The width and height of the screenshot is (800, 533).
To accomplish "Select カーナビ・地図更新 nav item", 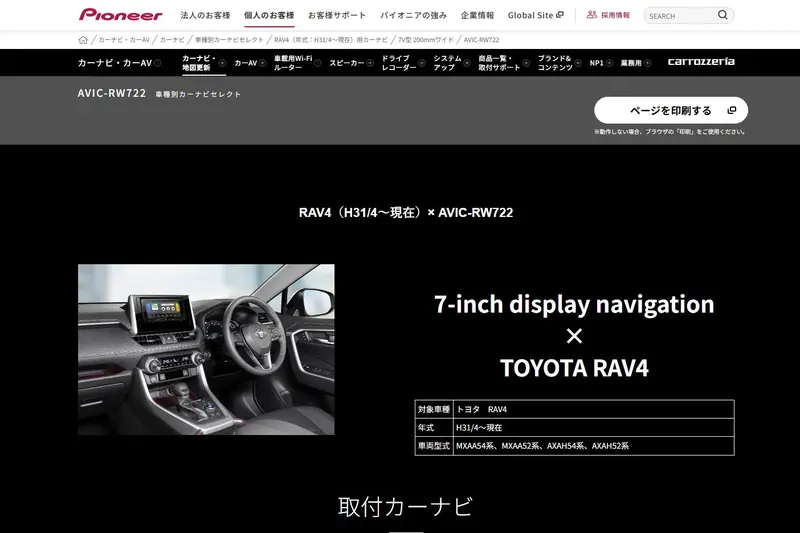I will coord(199,63).
